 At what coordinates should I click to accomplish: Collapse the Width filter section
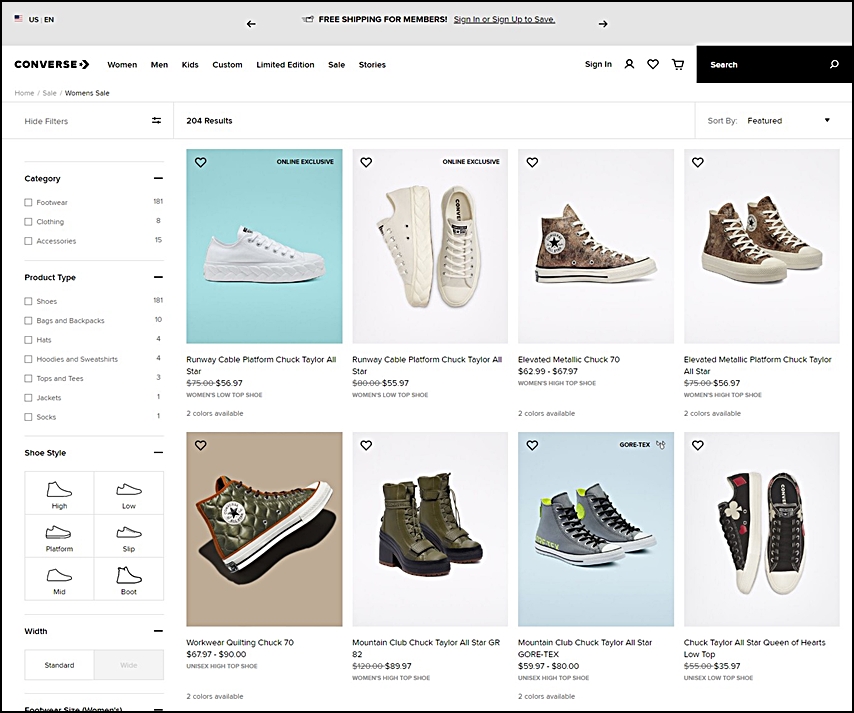tap(158, 631)
